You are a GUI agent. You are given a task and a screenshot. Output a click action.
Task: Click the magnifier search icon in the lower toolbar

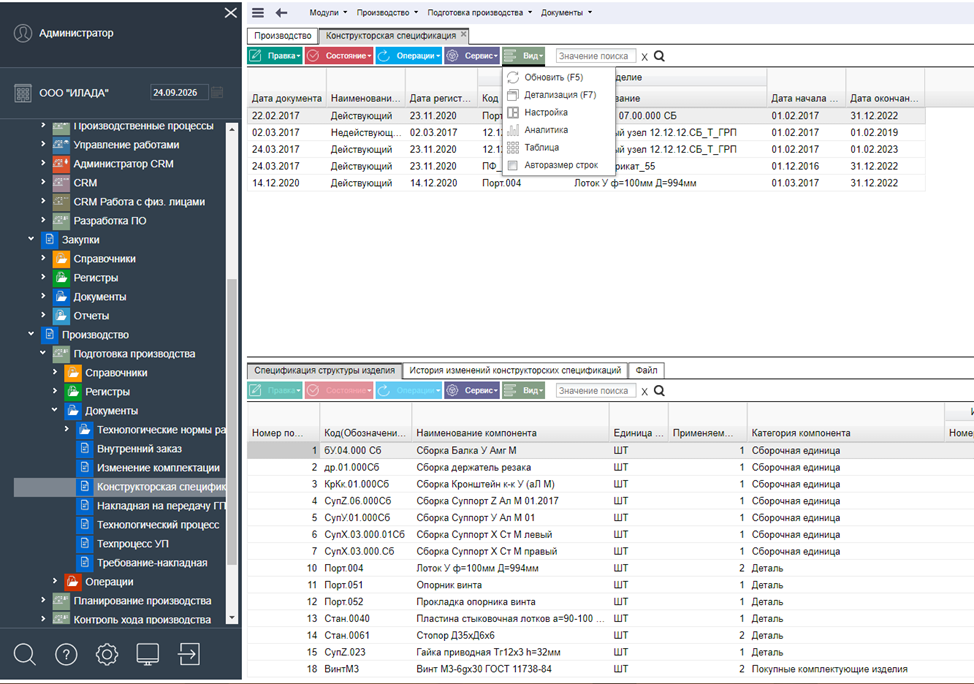point(660,391)
